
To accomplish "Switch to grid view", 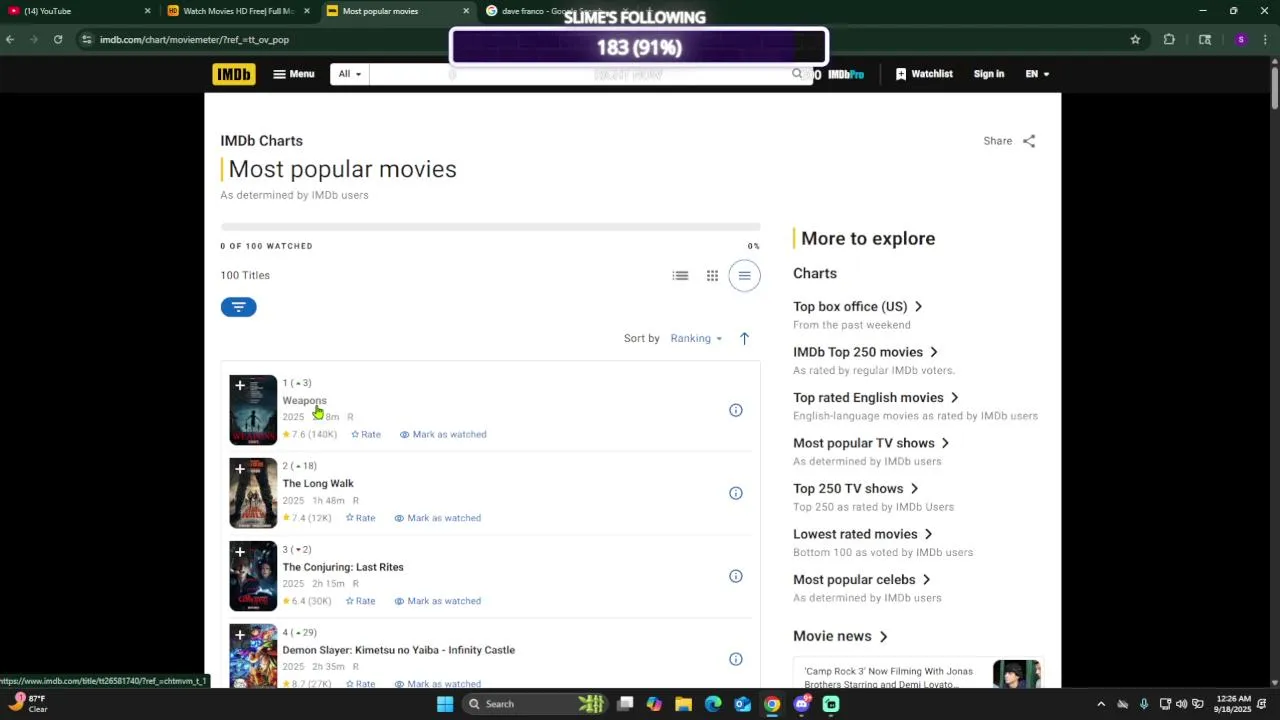I will (x=712, y=276).
